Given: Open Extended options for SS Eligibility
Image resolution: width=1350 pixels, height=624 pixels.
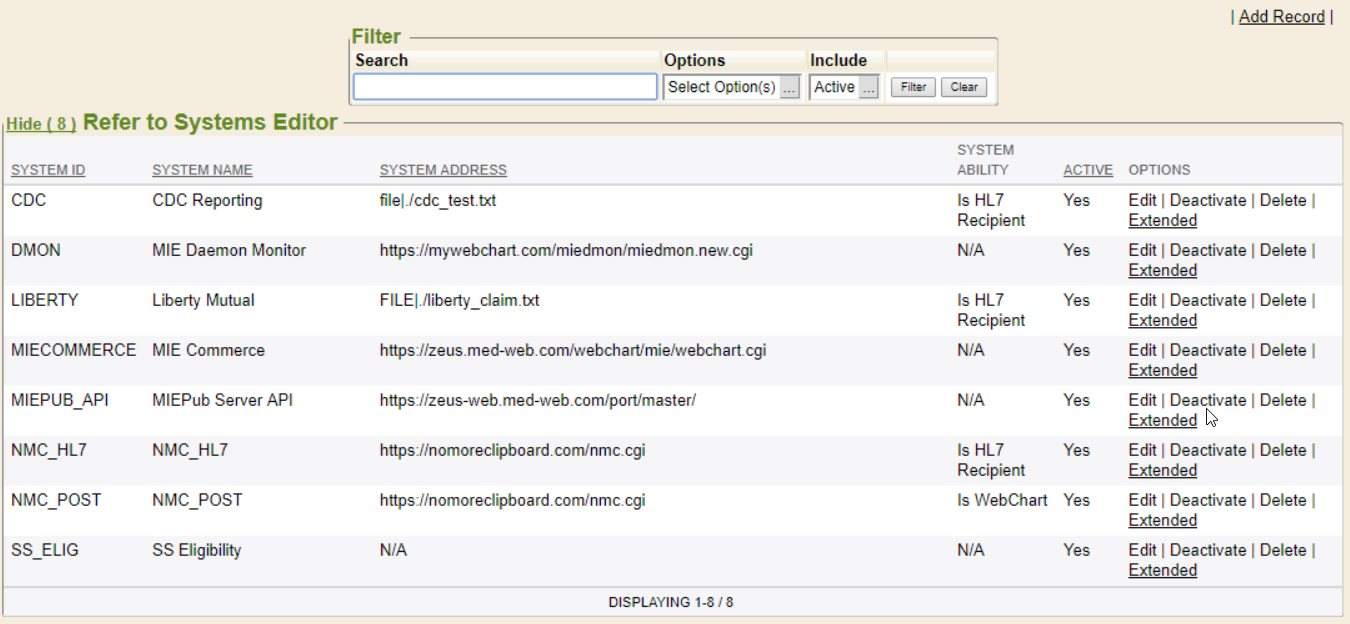Looking at the screenshot, I should 1162,570.
